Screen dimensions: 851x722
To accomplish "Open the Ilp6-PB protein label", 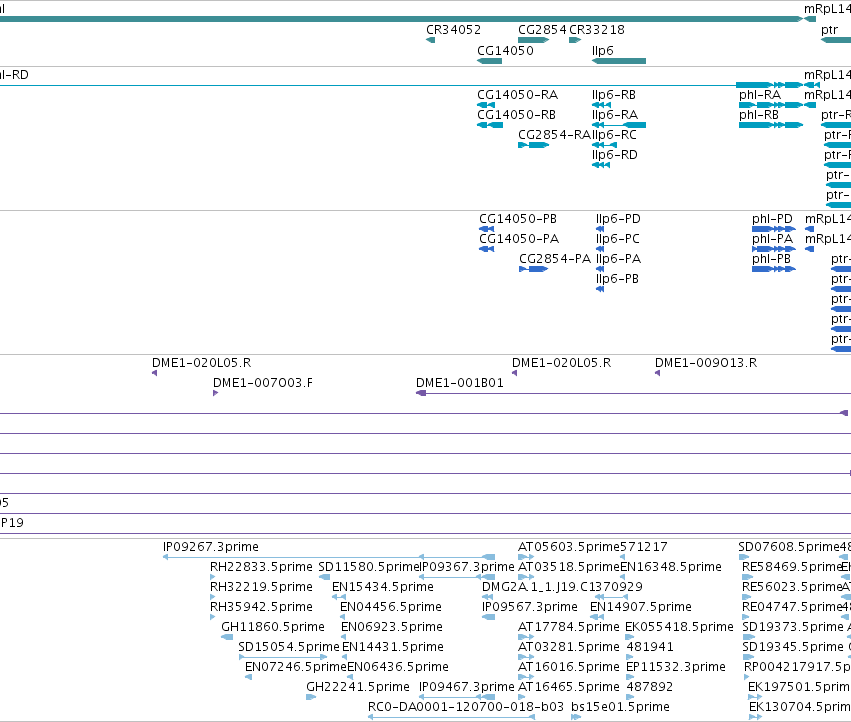I will (x=617, y=280).
